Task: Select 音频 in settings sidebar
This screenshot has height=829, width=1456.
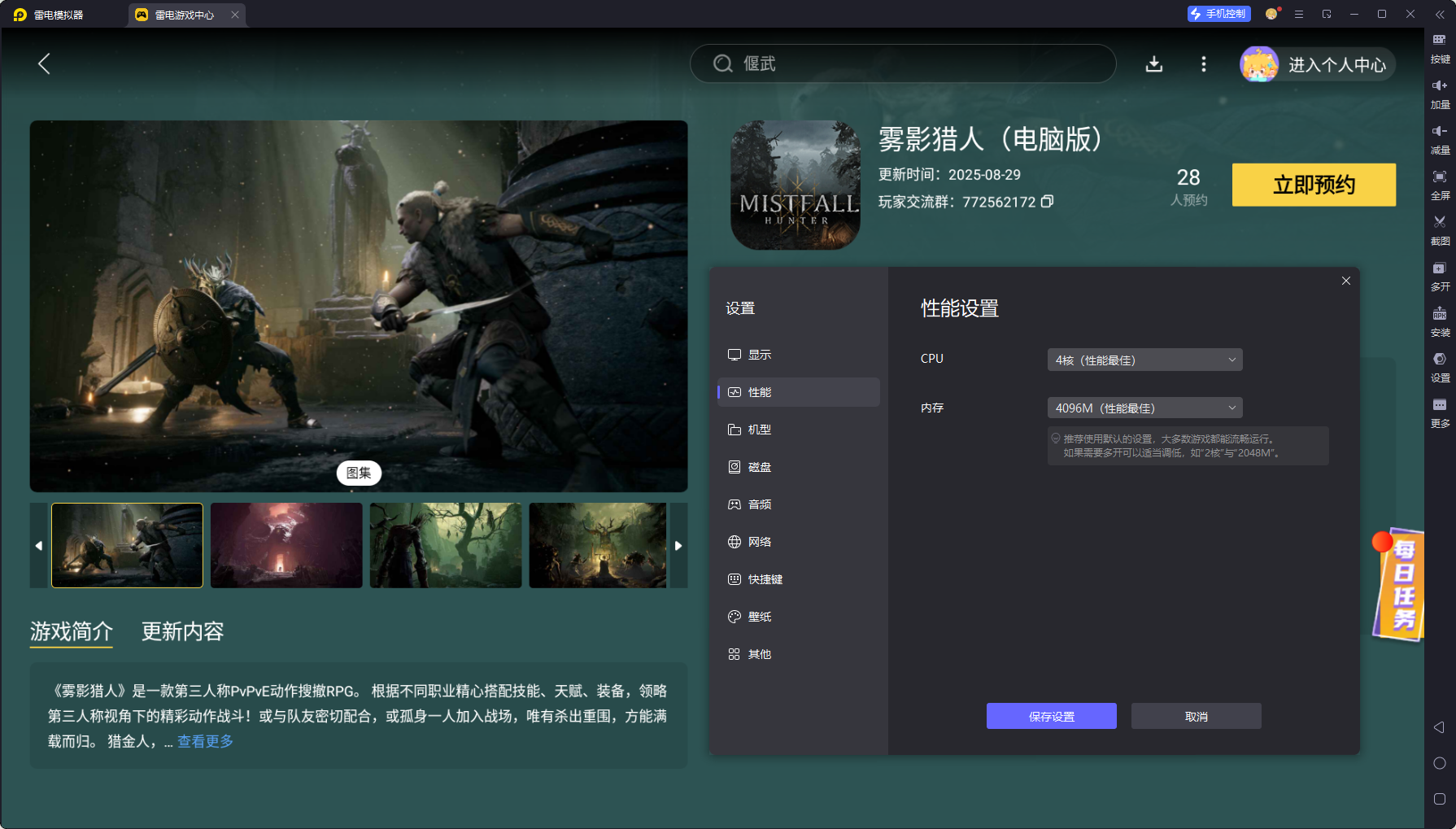Action: 798,504
